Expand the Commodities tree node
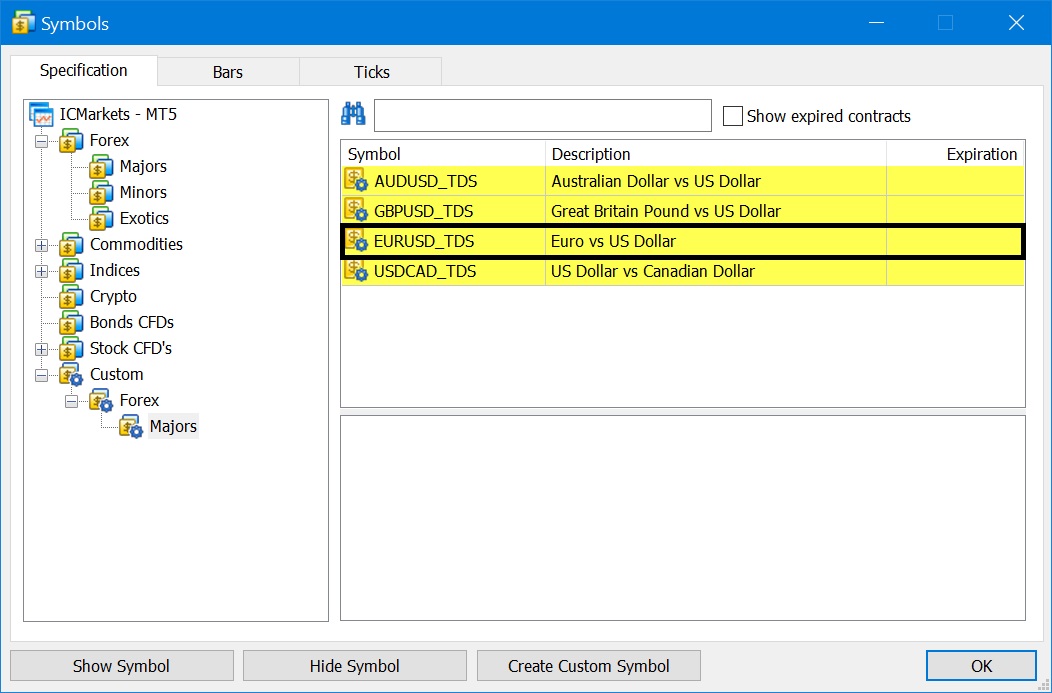This screenshot has height=693, width=1052. 42,246
